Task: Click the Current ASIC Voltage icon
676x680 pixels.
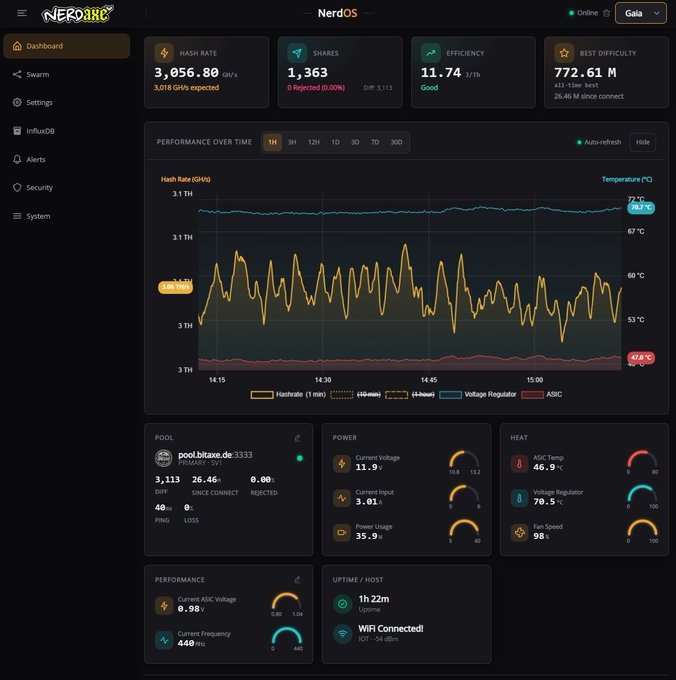Action: pos(164,605)
